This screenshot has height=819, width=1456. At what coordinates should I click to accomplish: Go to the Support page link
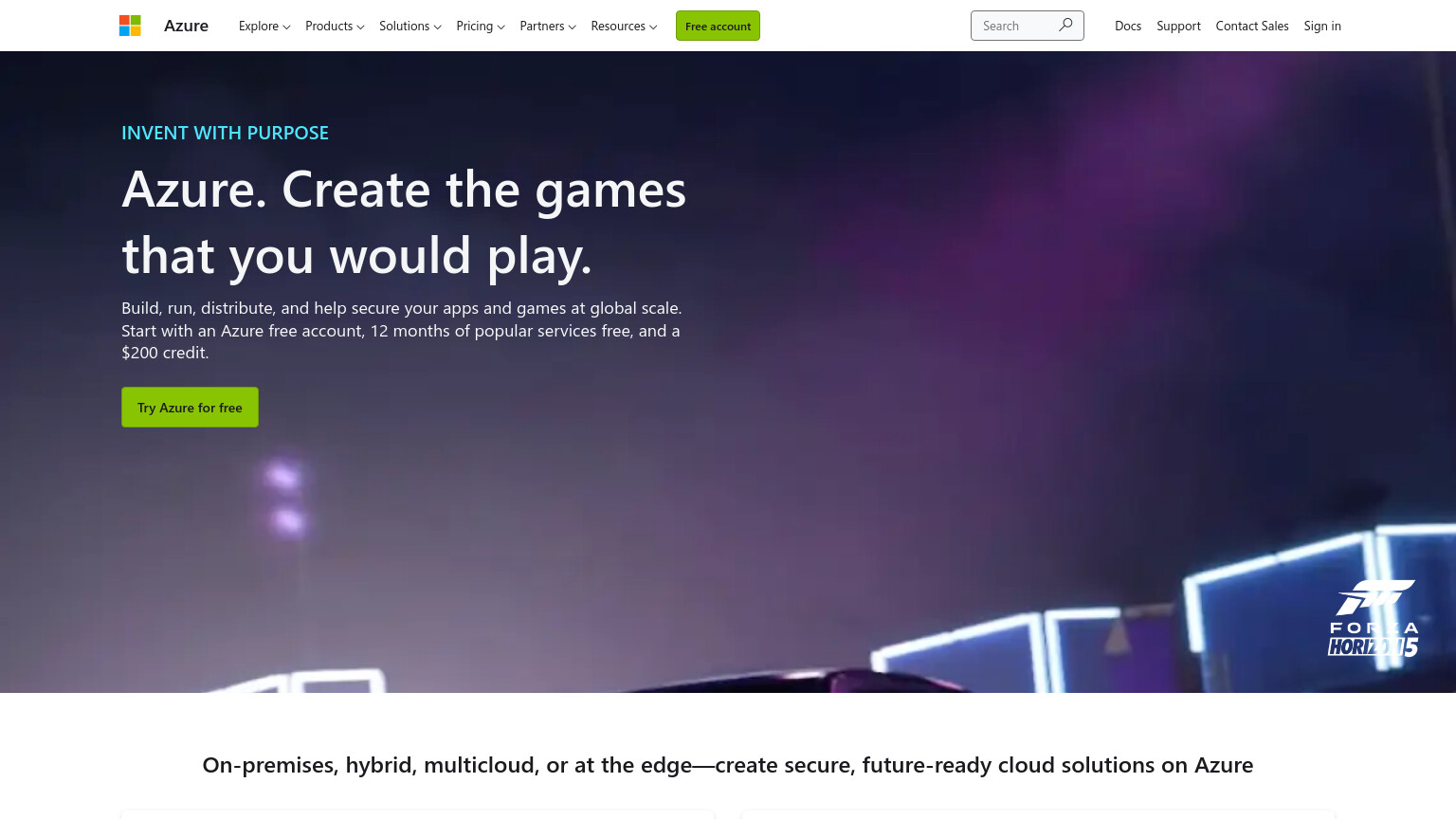[x=1178, y=27]
